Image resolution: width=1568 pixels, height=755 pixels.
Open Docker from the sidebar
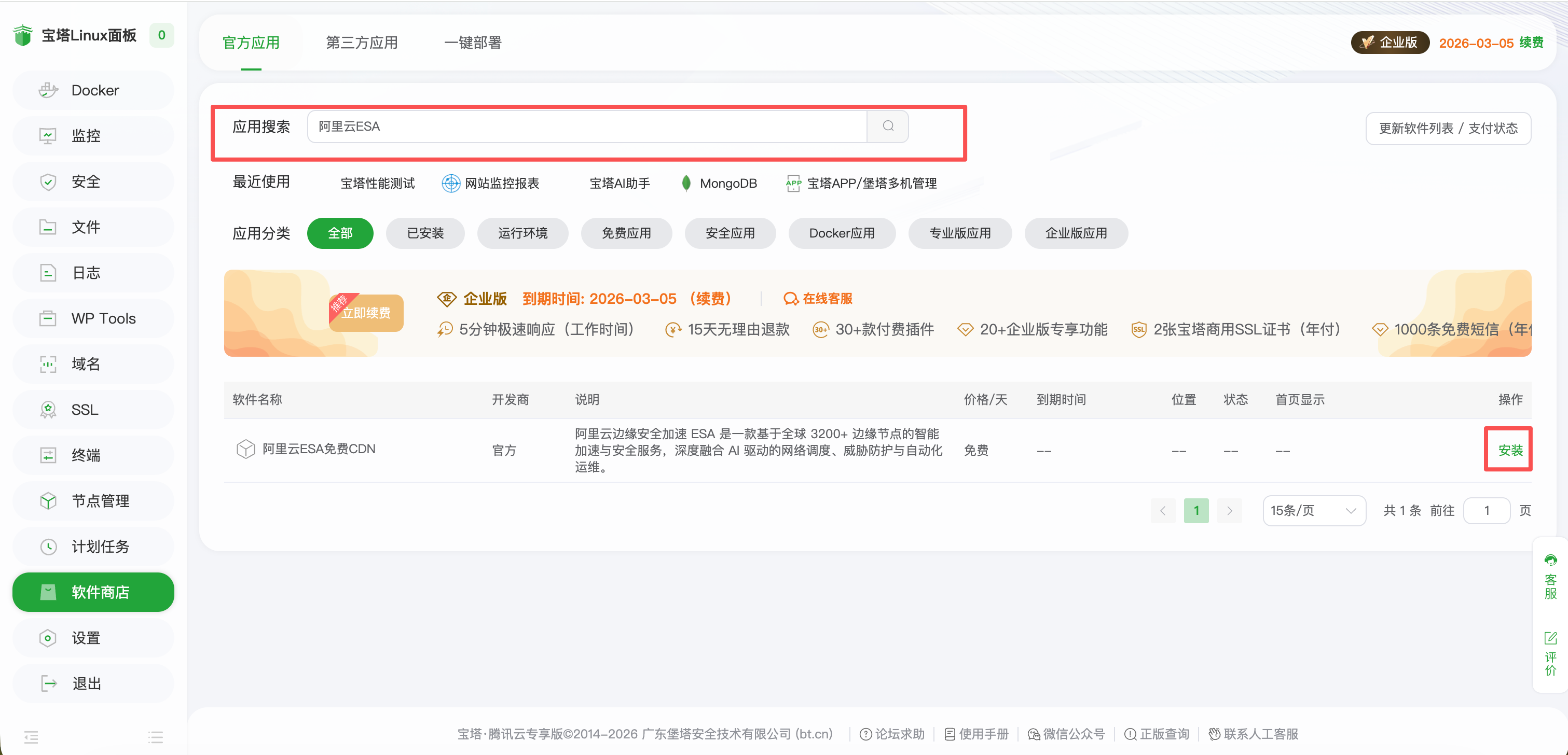pyautogui.click(x=94, y=90)
